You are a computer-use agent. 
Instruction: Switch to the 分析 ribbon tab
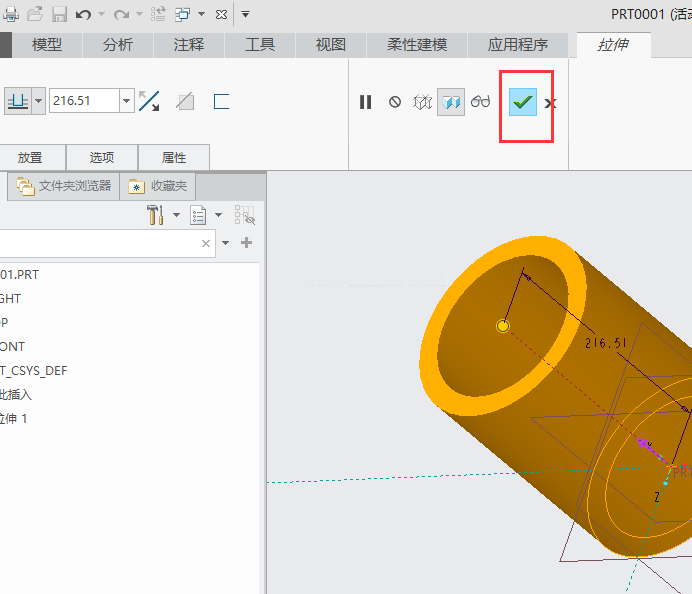tap(118, 45)
